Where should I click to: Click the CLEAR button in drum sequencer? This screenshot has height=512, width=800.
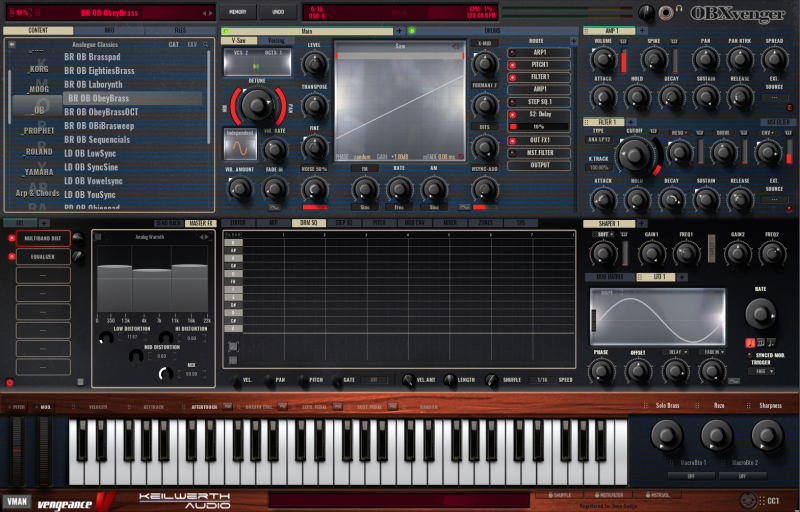(x=233, y=235)
